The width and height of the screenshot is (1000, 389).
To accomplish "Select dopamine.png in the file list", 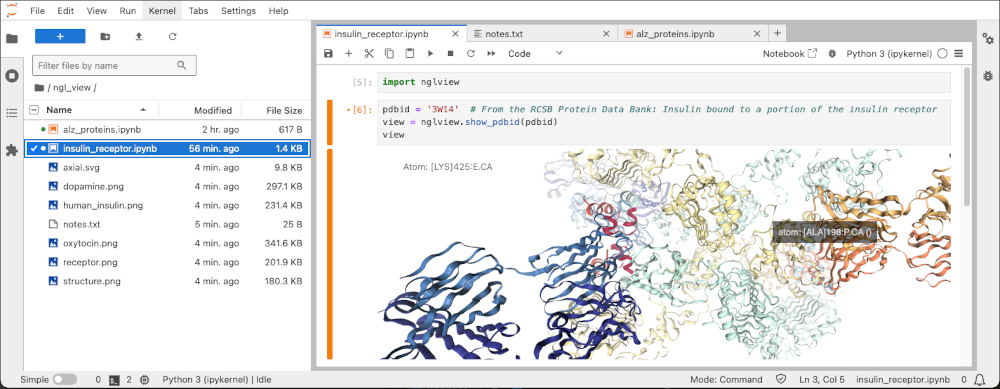I will [167, 187].
